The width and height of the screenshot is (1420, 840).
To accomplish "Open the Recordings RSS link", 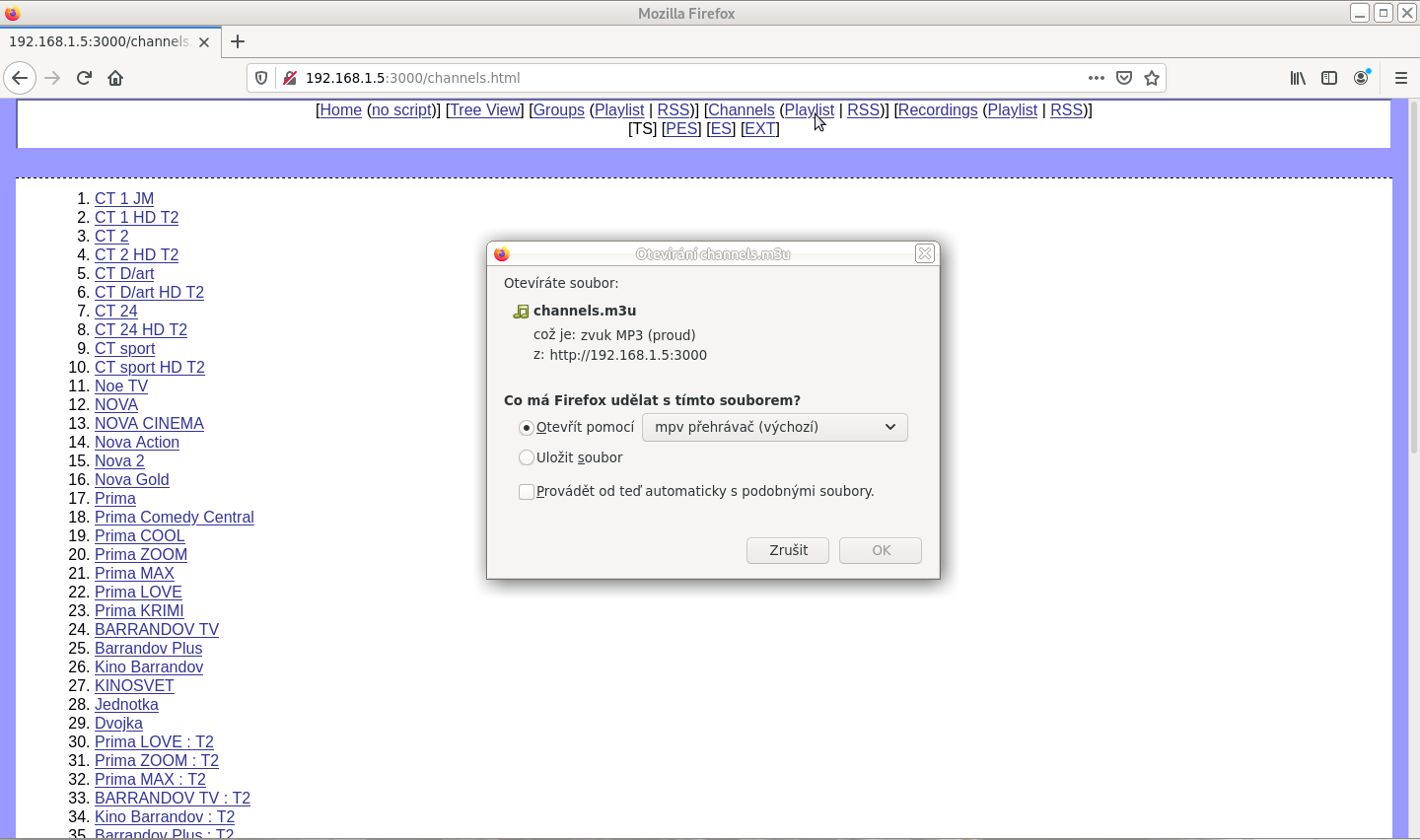I will pos(1067,110).
